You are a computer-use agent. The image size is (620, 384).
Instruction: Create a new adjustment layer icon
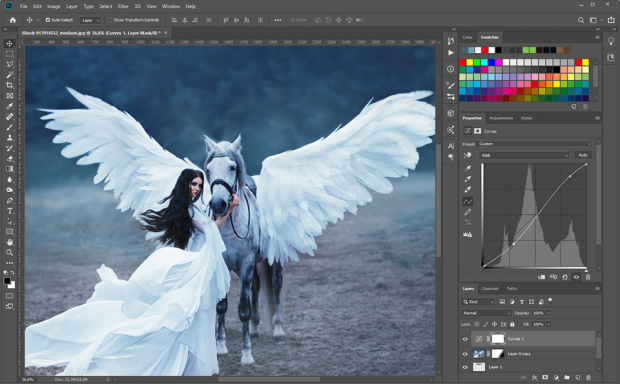[x=556, y=378]
